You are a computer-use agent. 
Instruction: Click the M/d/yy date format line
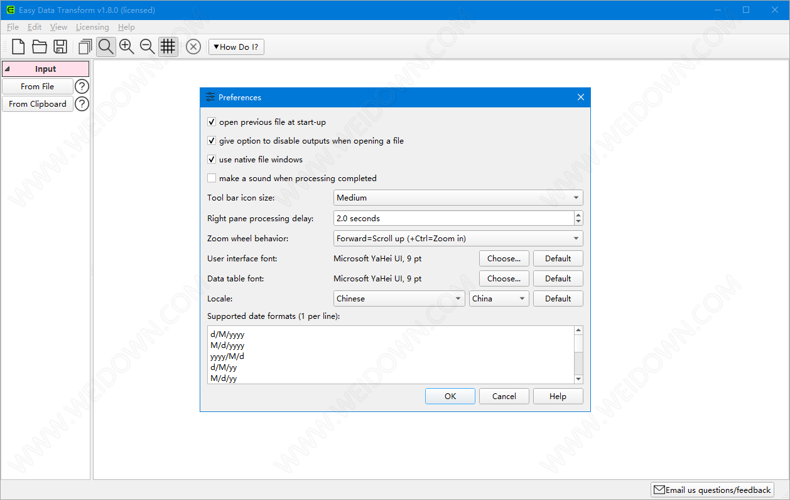click(223, 379)
